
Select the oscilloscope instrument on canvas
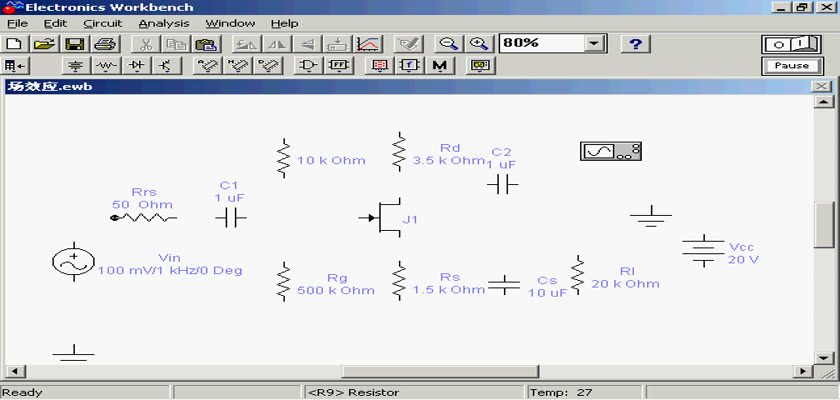point(611,152)
